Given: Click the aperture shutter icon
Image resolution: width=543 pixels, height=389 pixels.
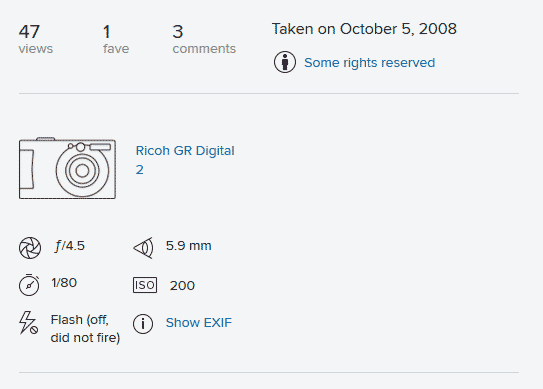Looking at the screenshot, I should 30,248.
